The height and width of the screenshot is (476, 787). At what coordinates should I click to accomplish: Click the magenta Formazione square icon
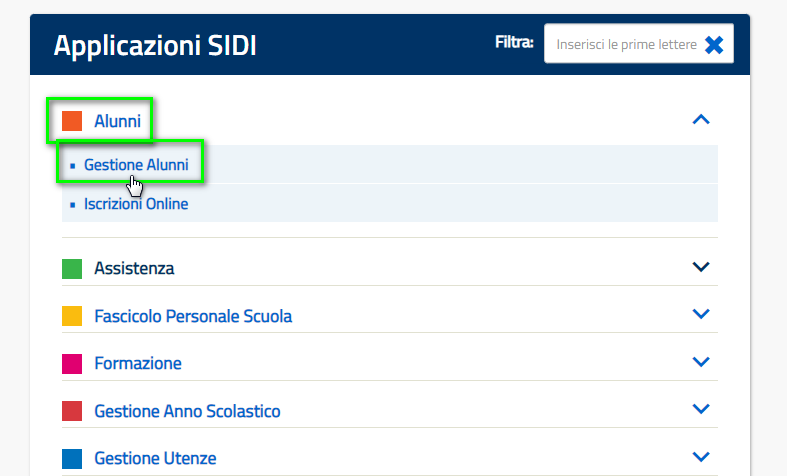[x=72, y=364]
